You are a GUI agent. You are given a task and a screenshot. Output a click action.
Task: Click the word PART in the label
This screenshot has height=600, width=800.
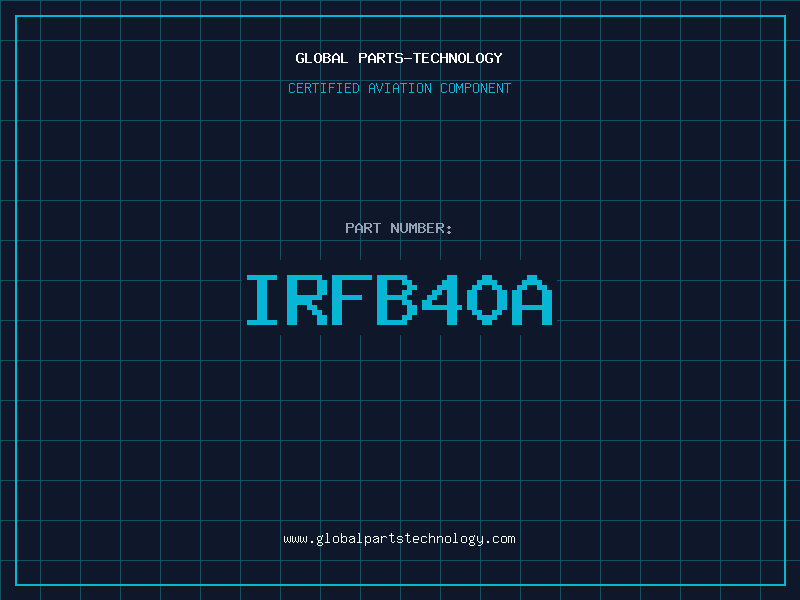[362, 228]
